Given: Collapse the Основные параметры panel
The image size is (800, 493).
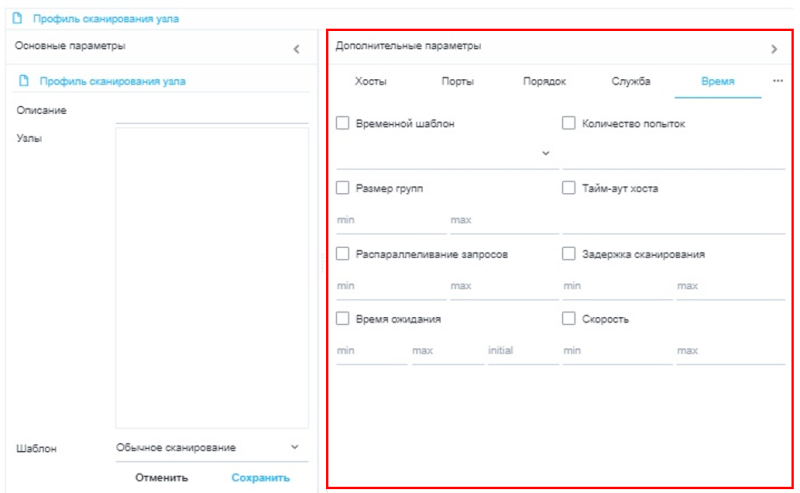Looking at the screenshot, I should (296, 48).
